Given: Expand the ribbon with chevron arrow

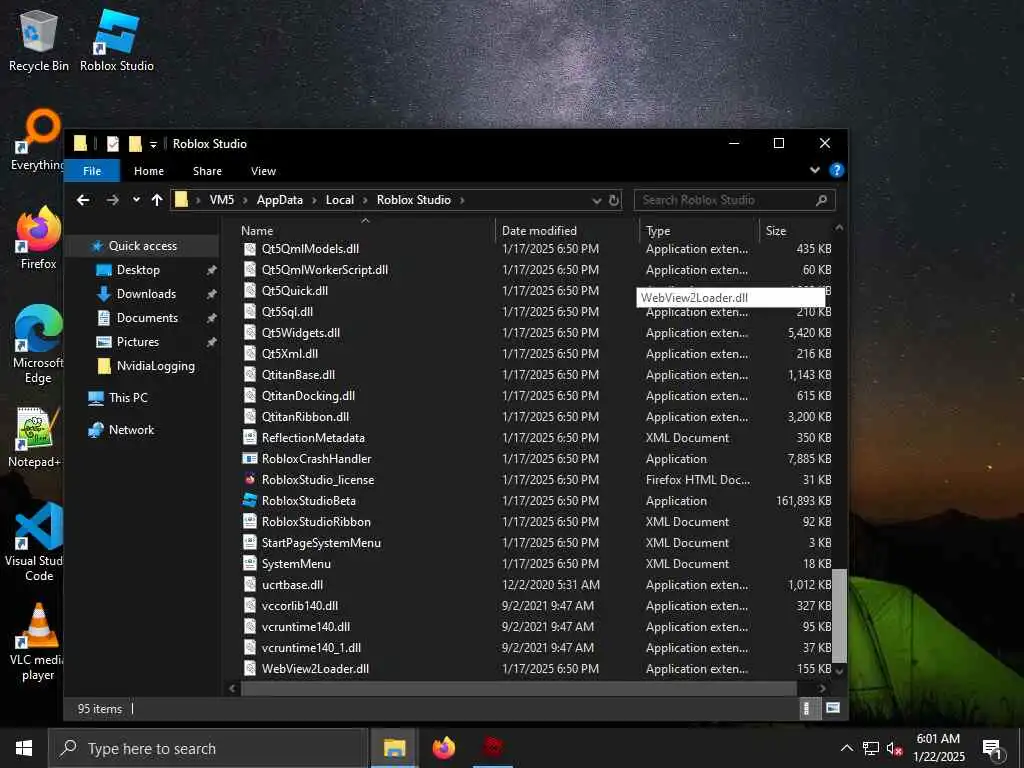Looking at the screenshot, I should [814, 170].
